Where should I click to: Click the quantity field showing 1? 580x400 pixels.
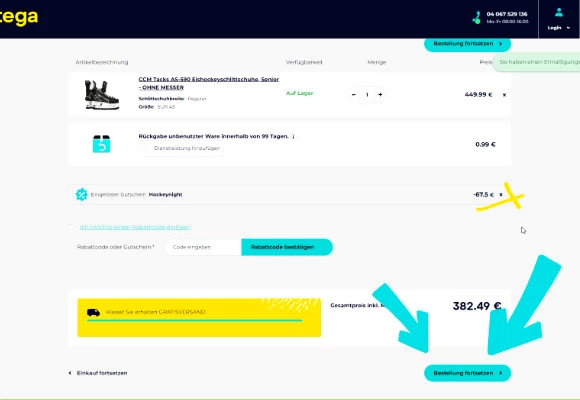click(367, 95)
